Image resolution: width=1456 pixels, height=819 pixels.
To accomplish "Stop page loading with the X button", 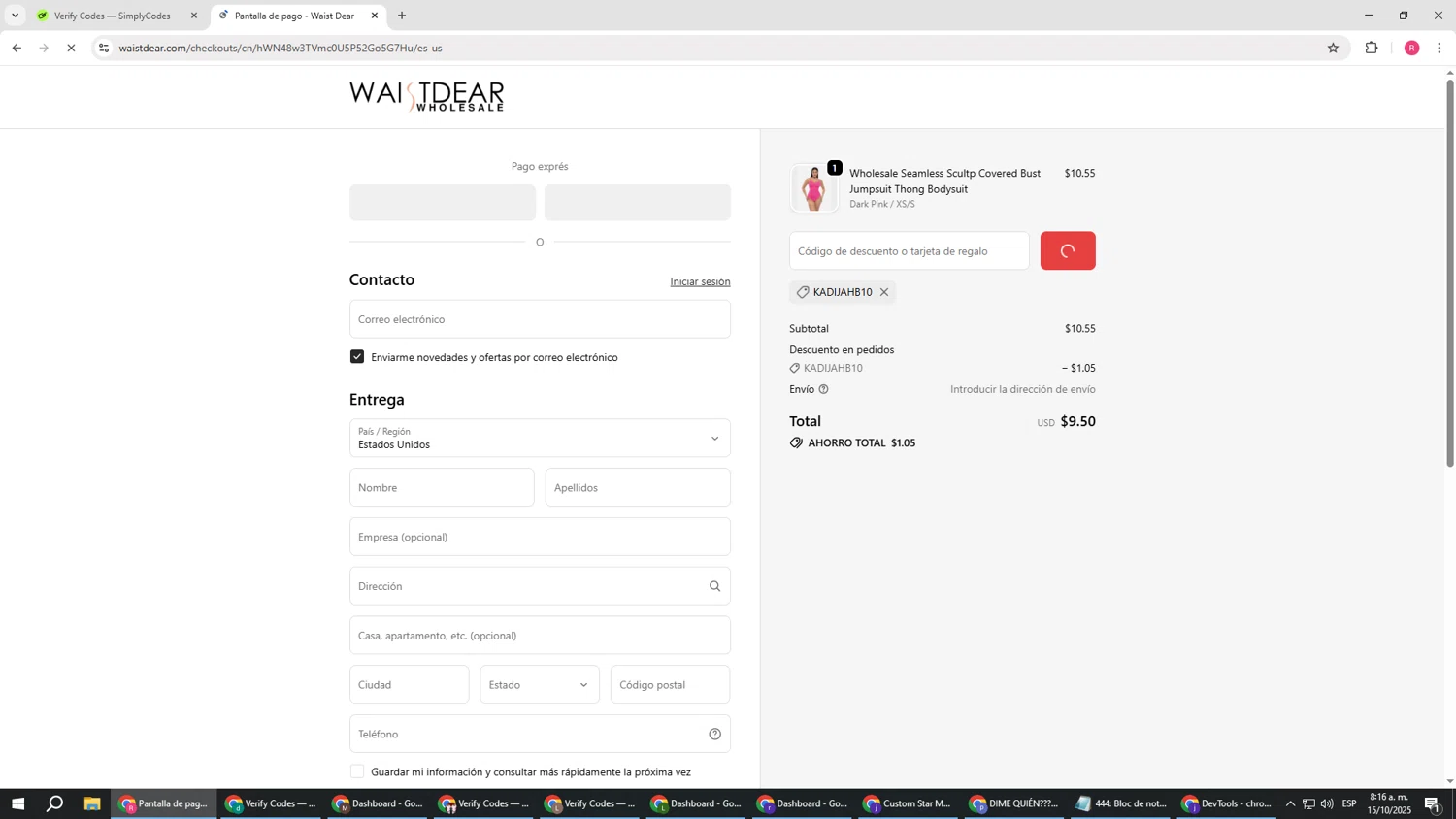I will [71, 48].
